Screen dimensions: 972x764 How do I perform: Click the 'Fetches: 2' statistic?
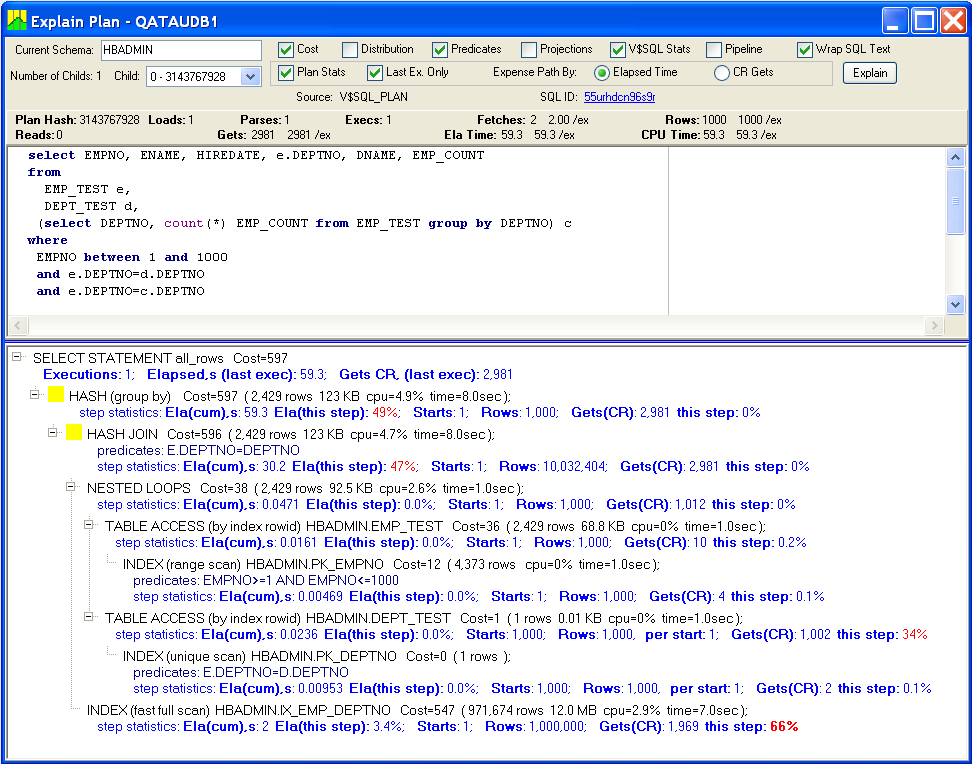click(x=507, y=120)
